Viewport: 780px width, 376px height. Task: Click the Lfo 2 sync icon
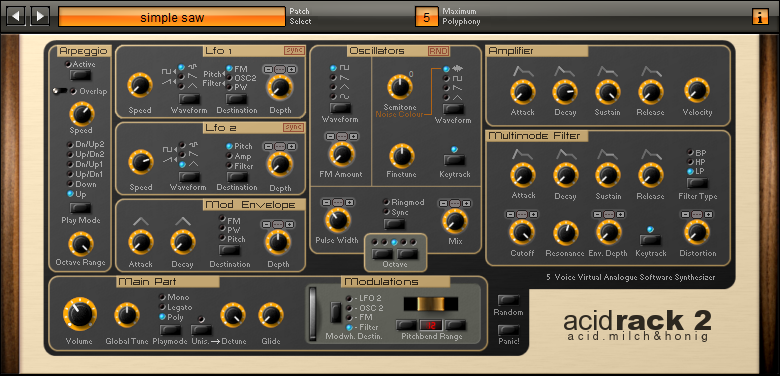click(293, 127)
